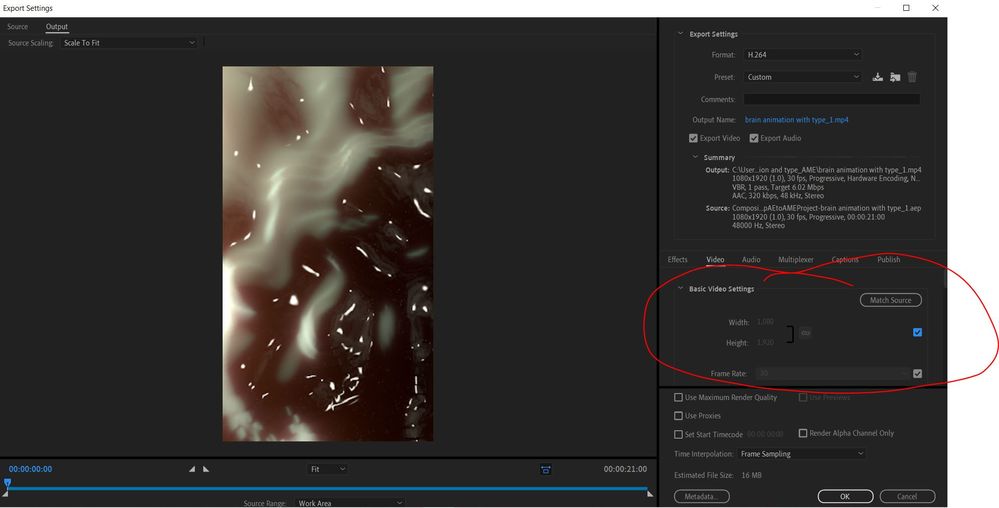Image resolution: width=999 pixels, height=508 pixels.
Task: Open the Video tab
Action: coord(715,259)
